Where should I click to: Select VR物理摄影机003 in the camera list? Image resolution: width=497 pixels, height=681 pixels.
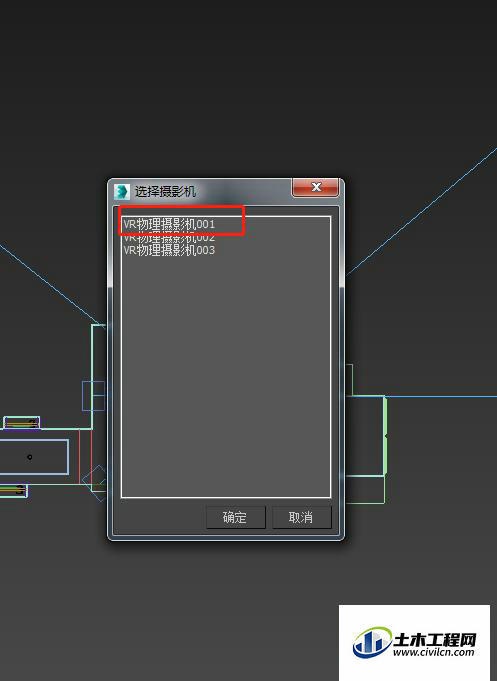pyautogui.click(x=169, y=250)
